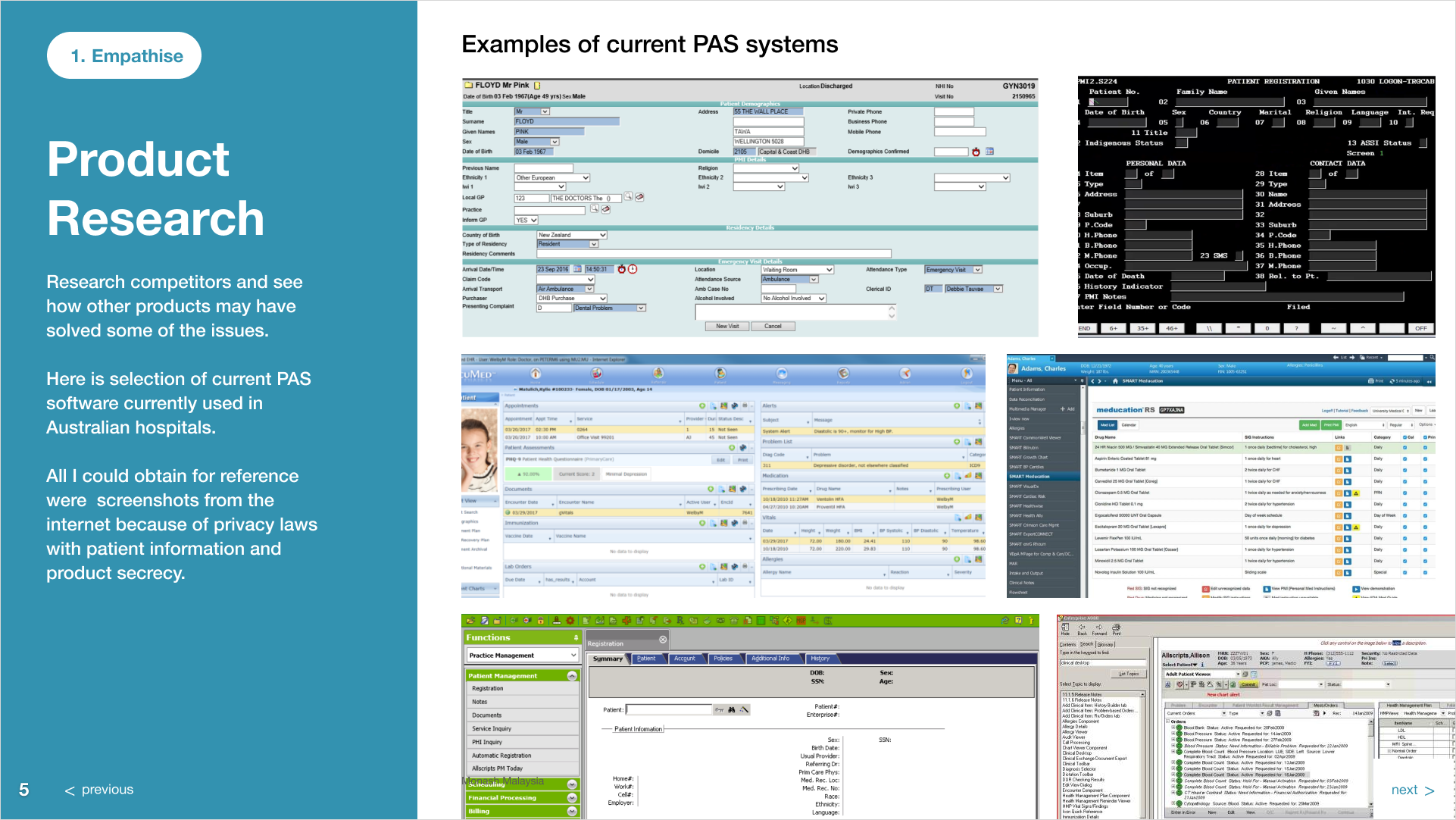
Task: Click calendar icon next to Arrival Date
Action: coord(577,269)
